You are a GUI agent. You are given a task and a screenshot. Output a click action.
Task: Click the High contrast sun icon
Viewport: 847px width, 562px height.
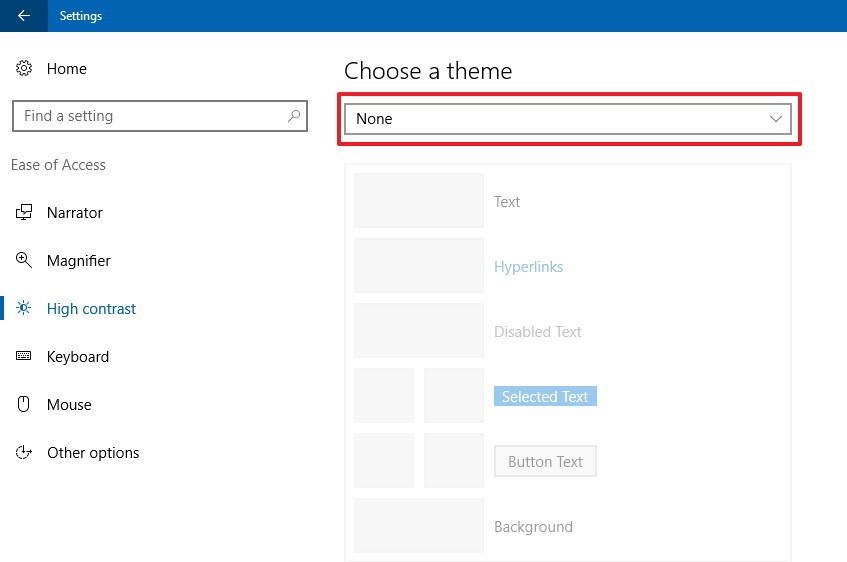(24, 309)
